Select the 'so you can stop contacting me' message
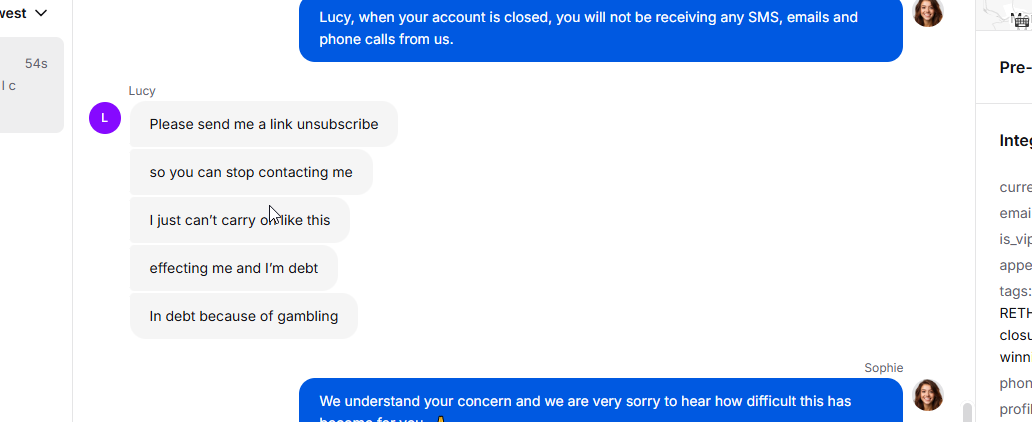1032x422 pixels. [251, 172]
